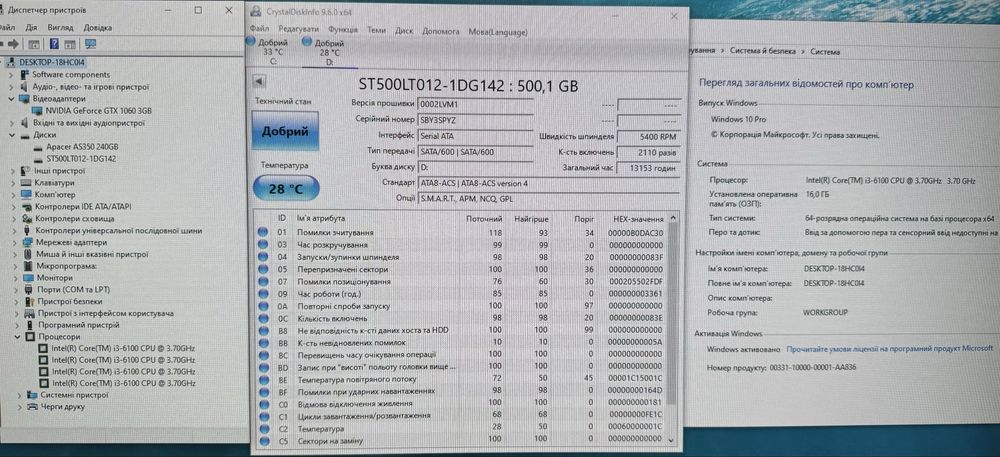Open the Дія menu in Device Manager
This screenshot has width=1000, height=457.
pyautogui.click(x=31, y=27)
